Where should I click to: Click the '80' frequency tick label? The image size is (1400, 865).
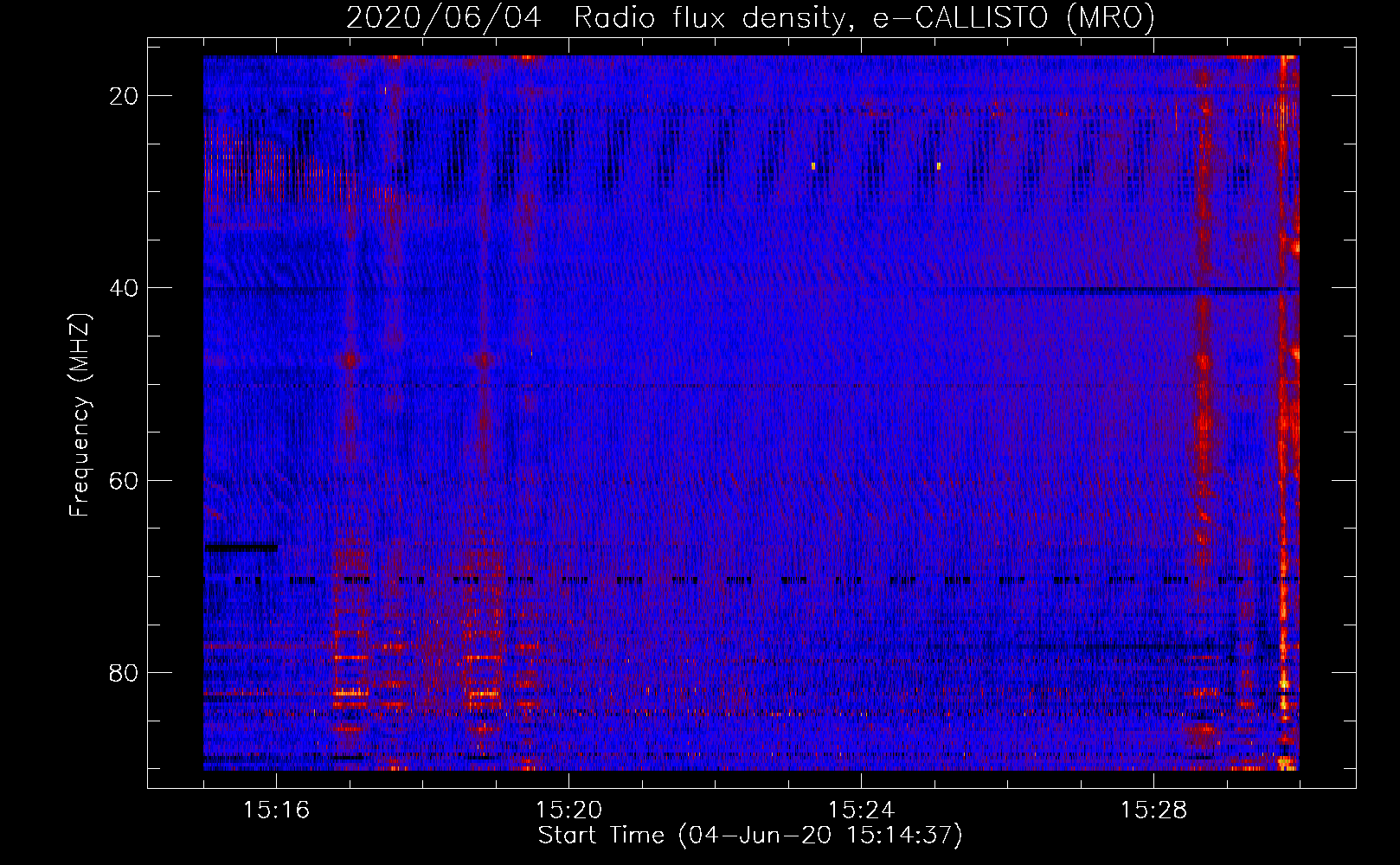point(124,672)
